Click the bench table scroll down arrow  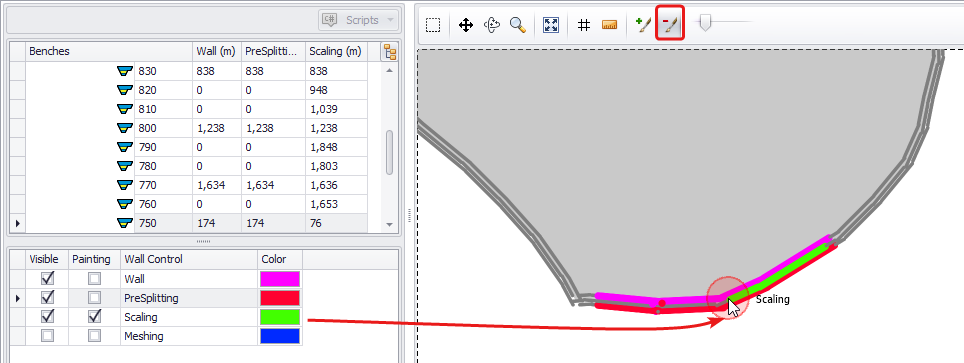tap(389, 225)
